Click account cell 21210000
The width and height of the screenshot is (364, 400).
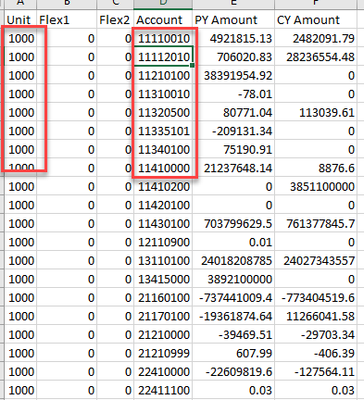pyautogui.click(x=163, y=335)
